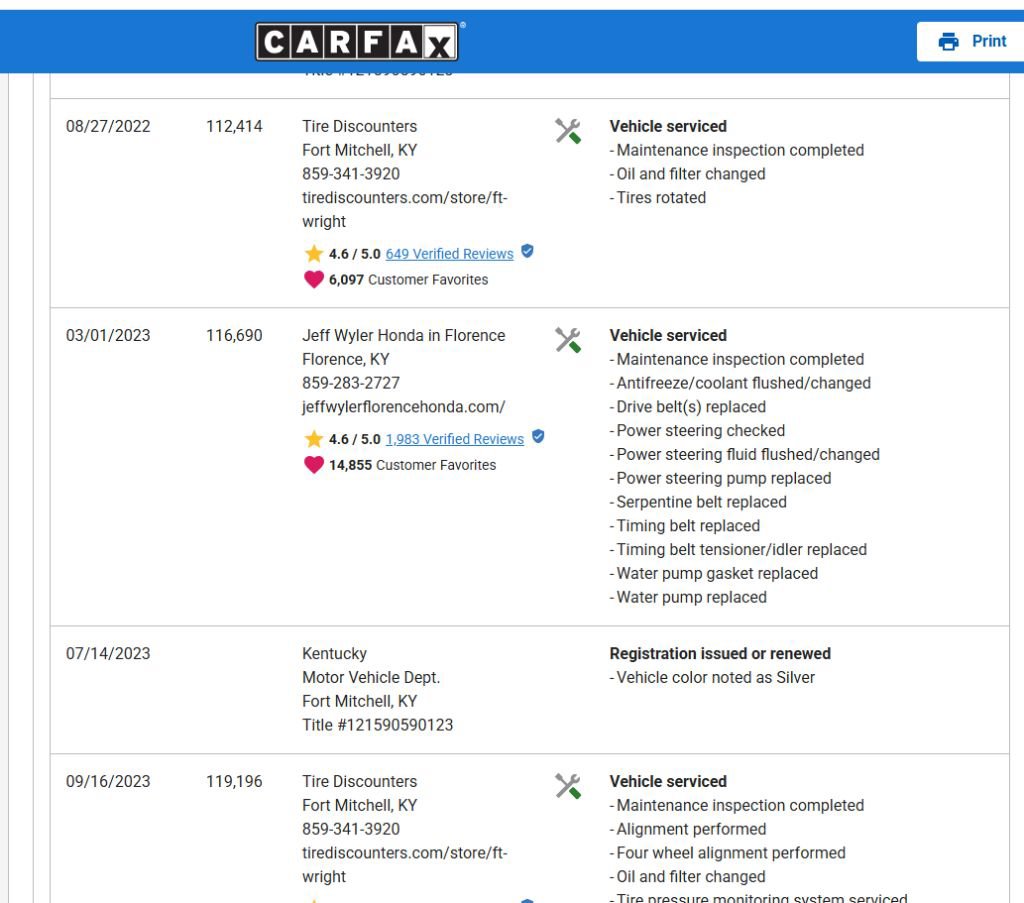Select date 03/01/2023
The height and width of the screenshot is (903, 1024).
pyautogui.click(x=108, y=336)
